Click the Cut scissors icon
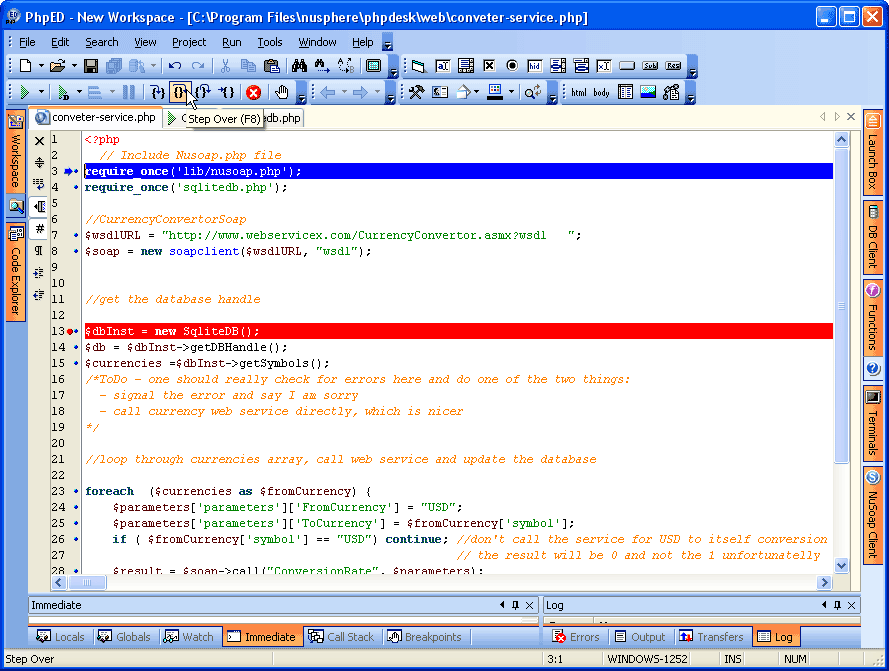 226,66
